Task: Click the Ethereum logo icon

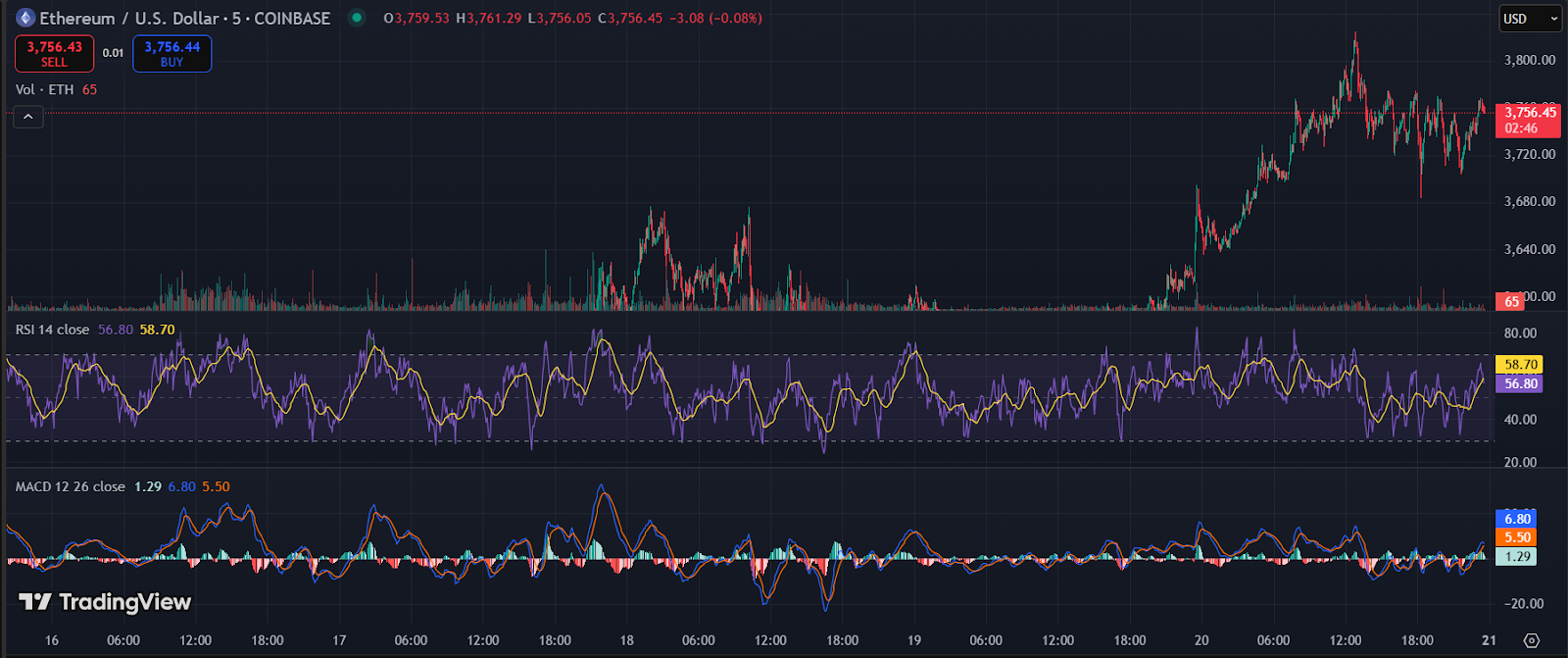Action: pyautogui.click(x=24, y=18)
